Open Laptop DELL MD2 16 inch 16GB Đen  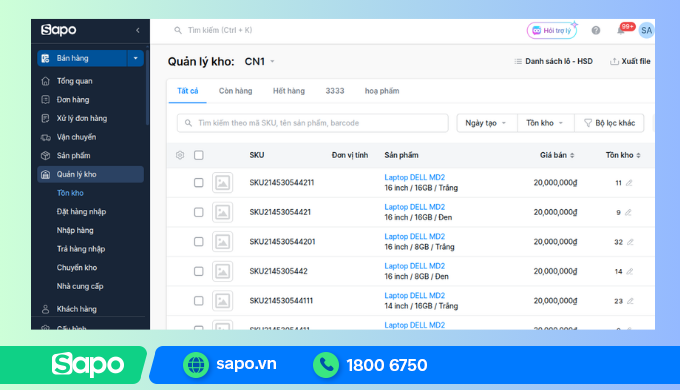pos(415,207)
